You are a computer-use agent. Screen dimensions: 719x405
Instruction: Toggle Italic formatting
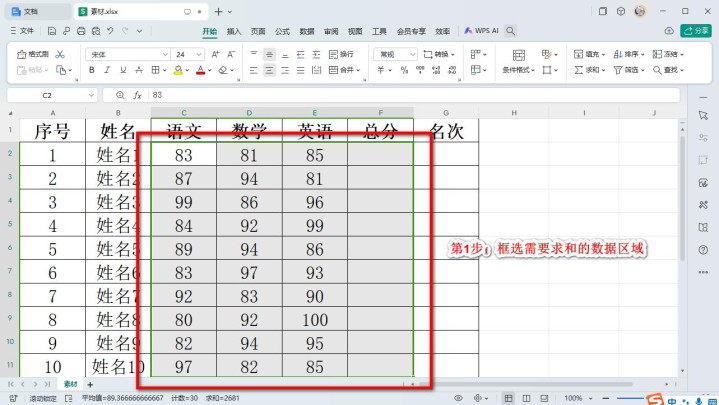(107, 71)
